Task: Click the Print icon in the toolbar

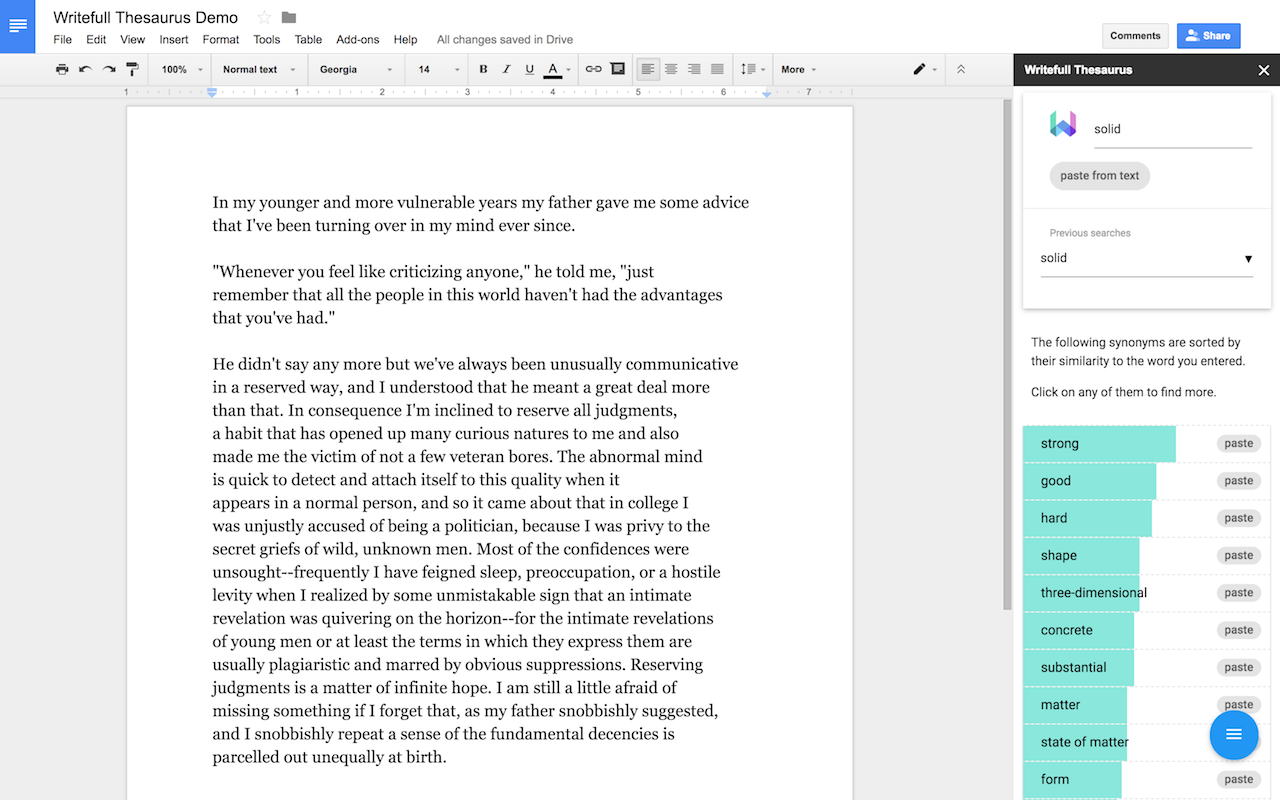Action: click(x=61, y=69)
